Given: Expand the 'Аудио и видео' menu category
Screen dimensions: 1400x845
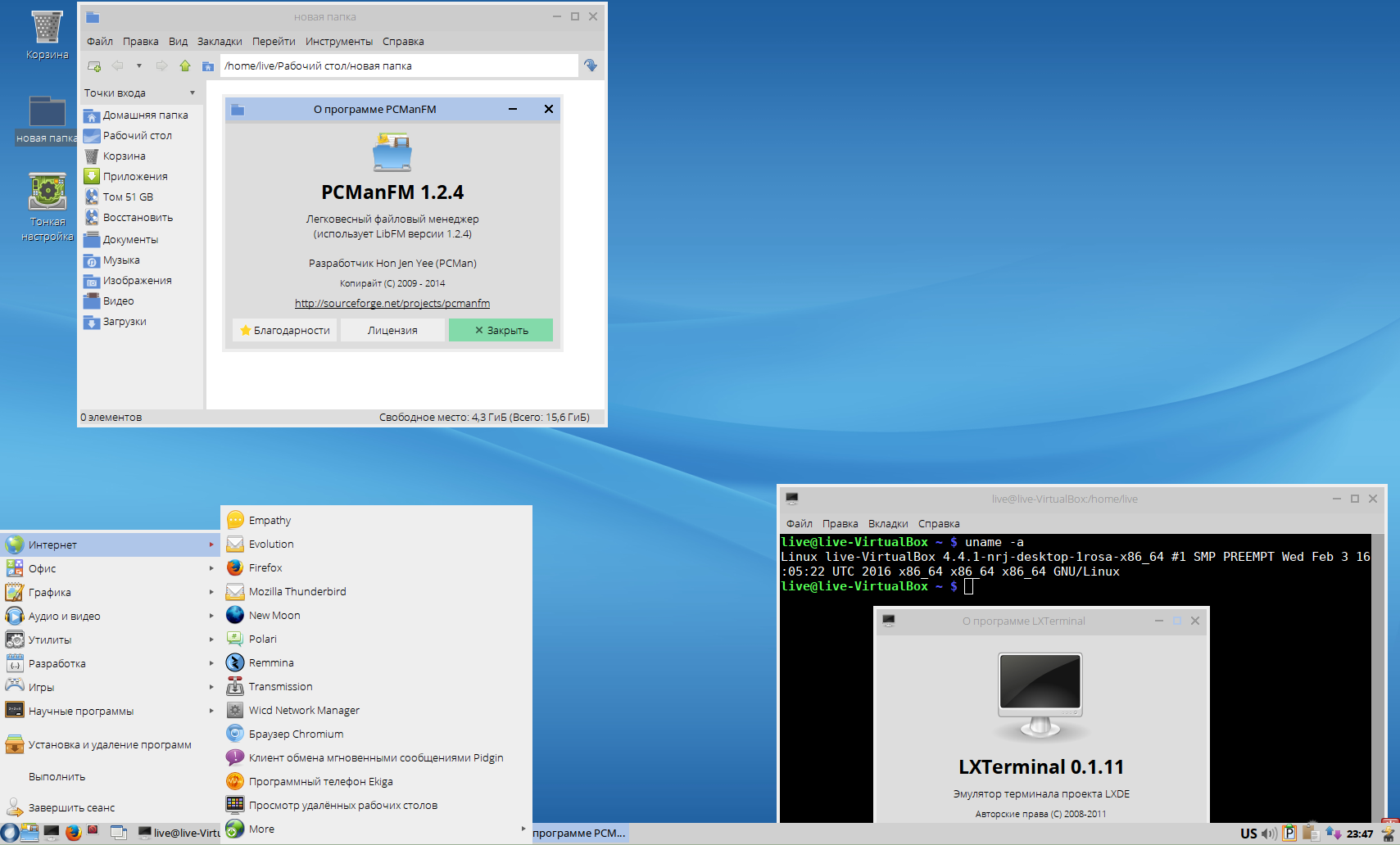Looking at the screenshot, I should [111, 616].
